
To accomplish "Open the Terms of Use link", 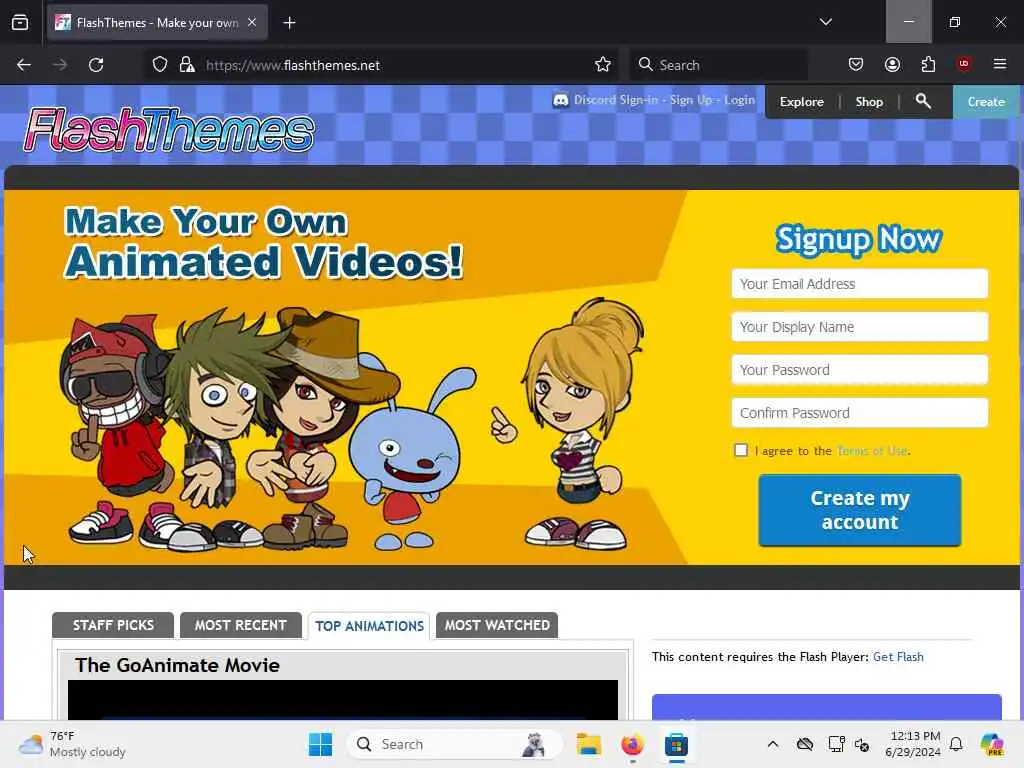I will [x=872, y=451].
